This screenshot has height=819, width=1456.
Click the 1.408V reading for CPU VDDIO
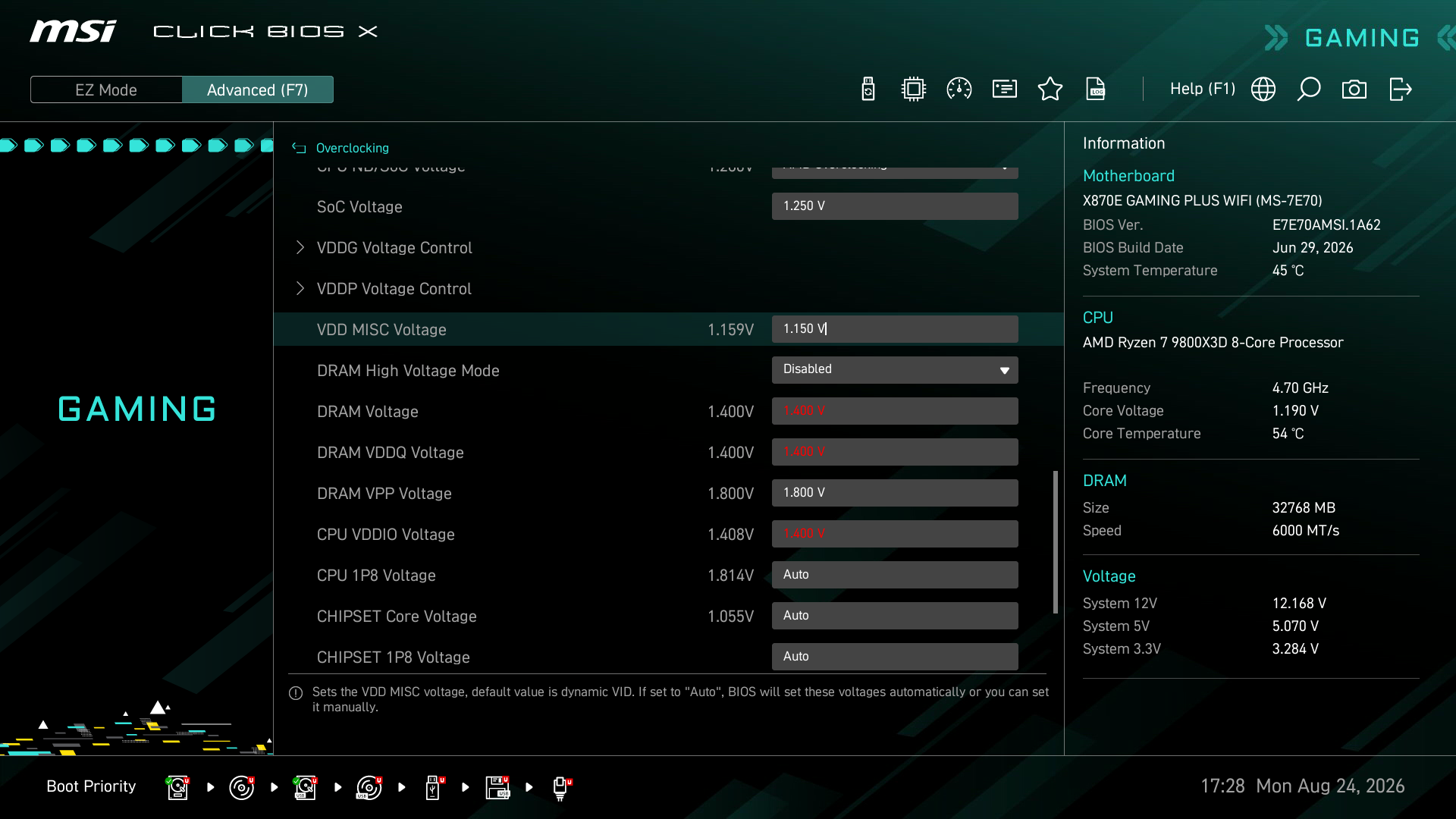(730, 535)
